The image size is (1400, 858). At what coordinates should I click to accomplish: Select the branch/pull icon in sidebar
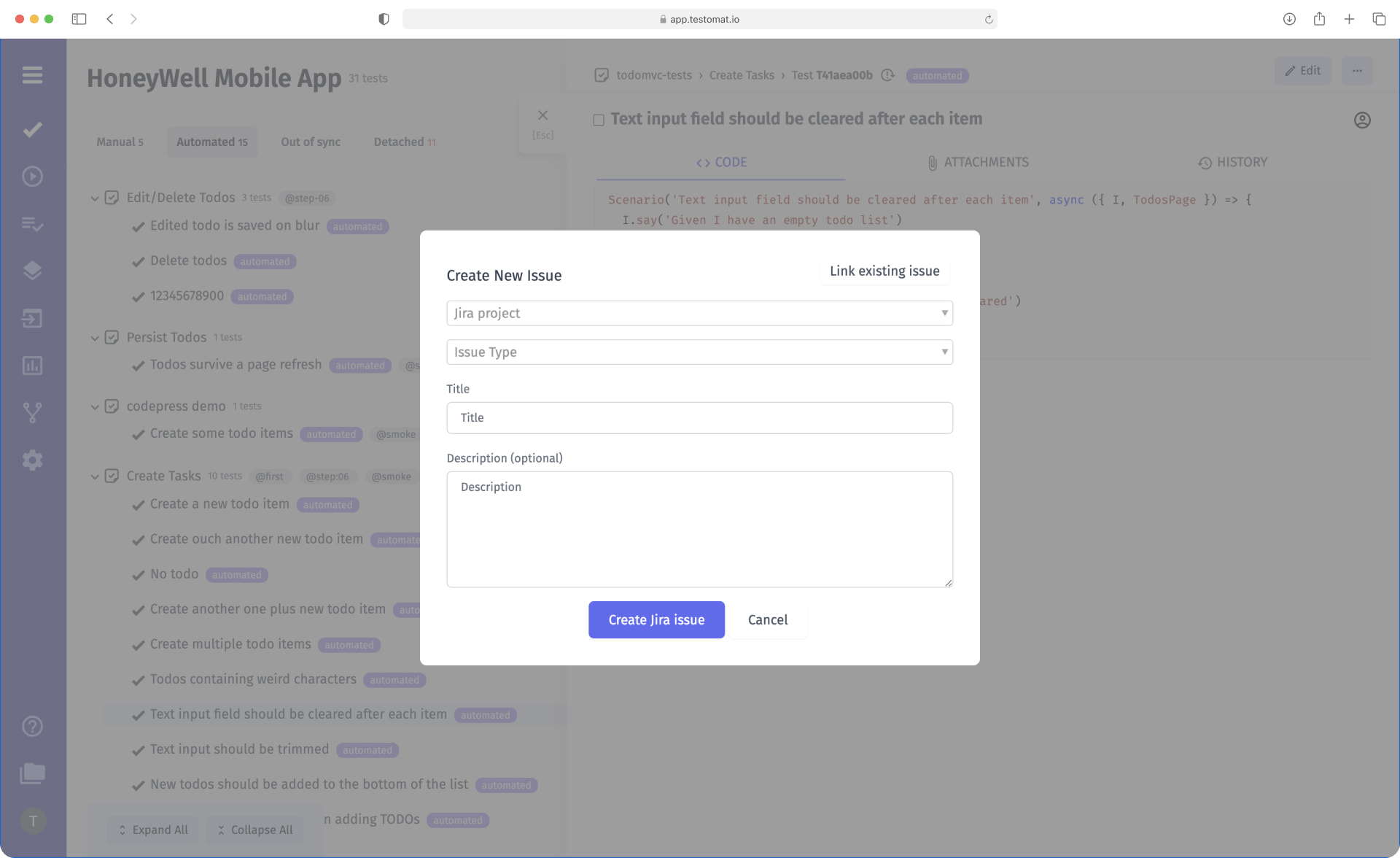(x=33, y=412)
